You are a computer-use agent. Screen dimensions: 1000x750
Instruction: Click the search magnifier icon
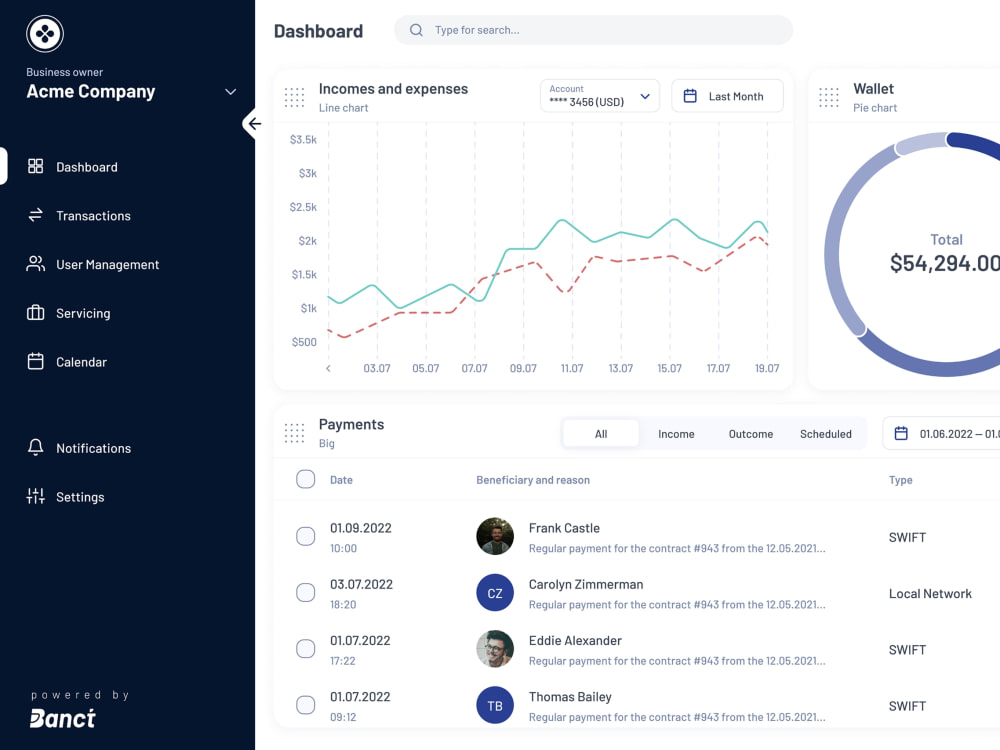(416, 30)
